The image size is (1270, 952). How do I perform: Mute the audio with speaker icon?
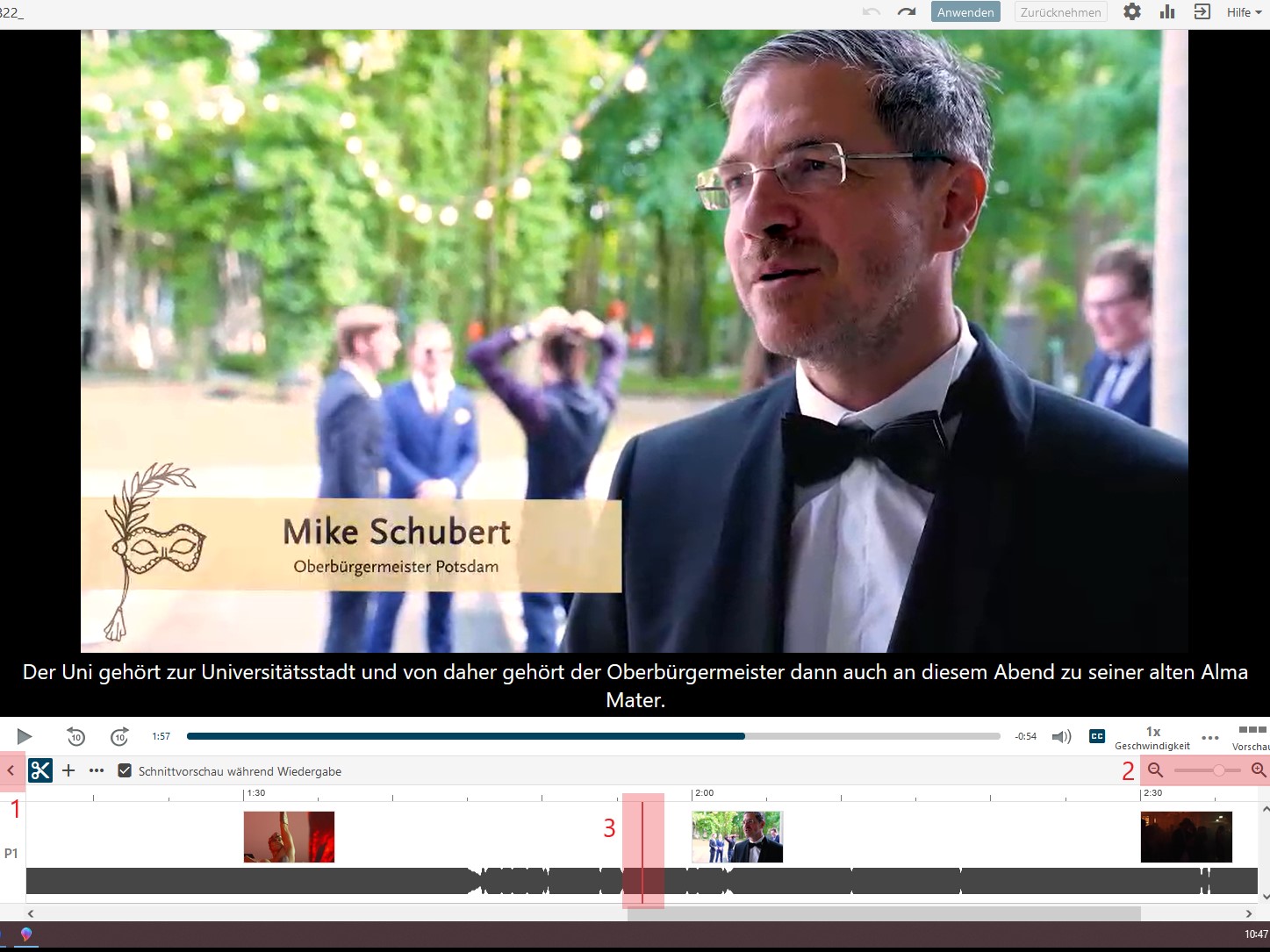pos(1061,737)
